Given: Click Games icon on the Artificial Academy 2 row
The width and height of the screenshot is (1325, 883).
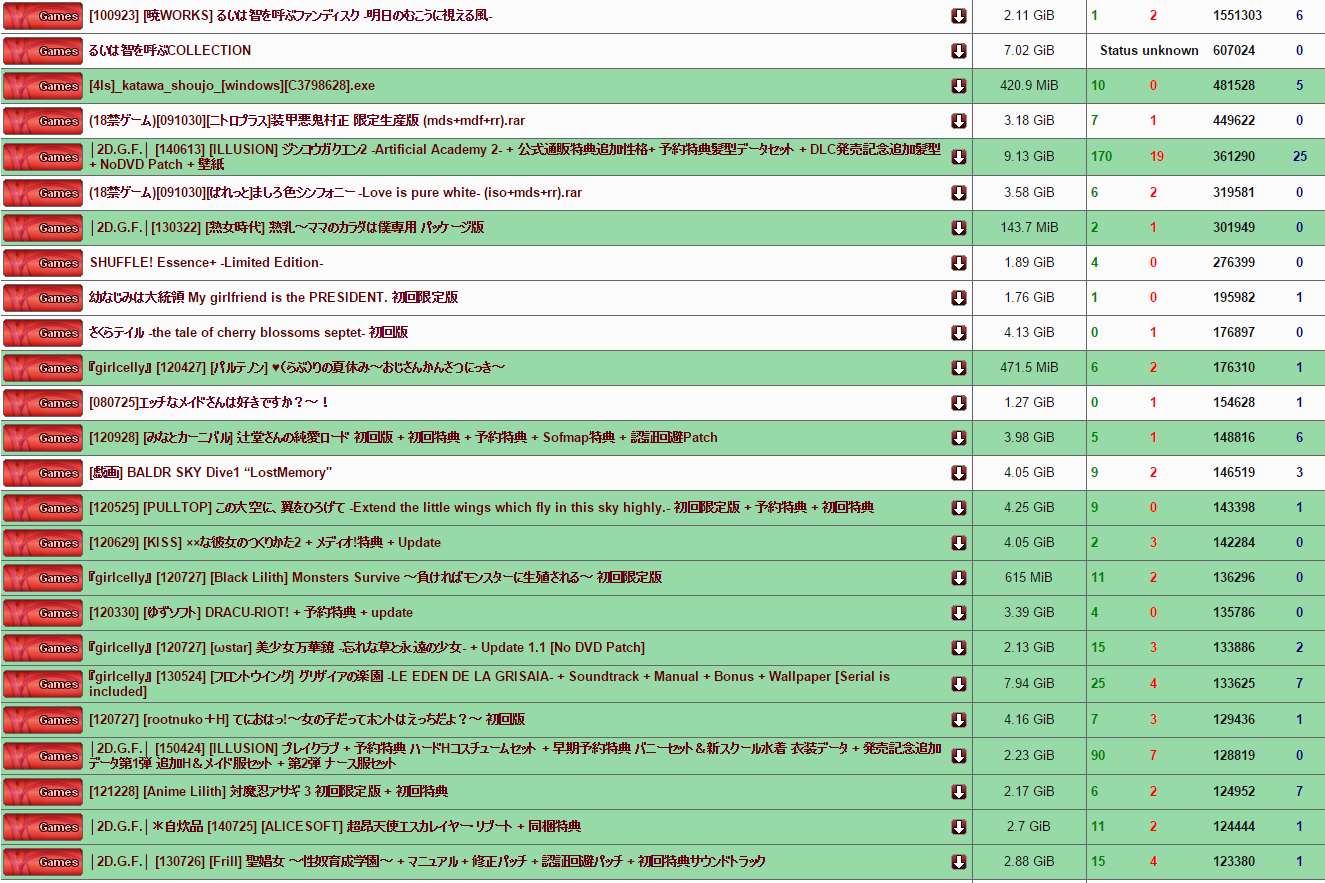Looking at the screenshot, I should click(x=43, y=157).
